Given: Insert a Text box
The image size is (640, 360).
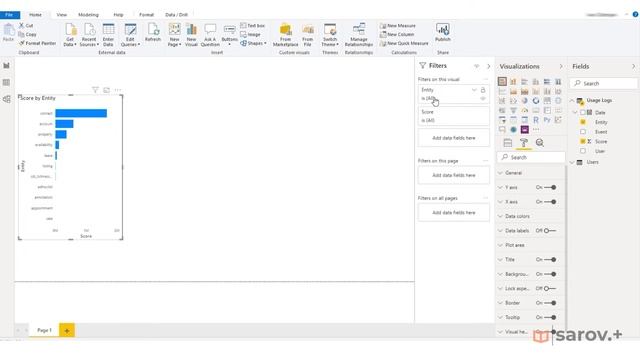Looking at the screenshot, I should (x=253, y=25).
